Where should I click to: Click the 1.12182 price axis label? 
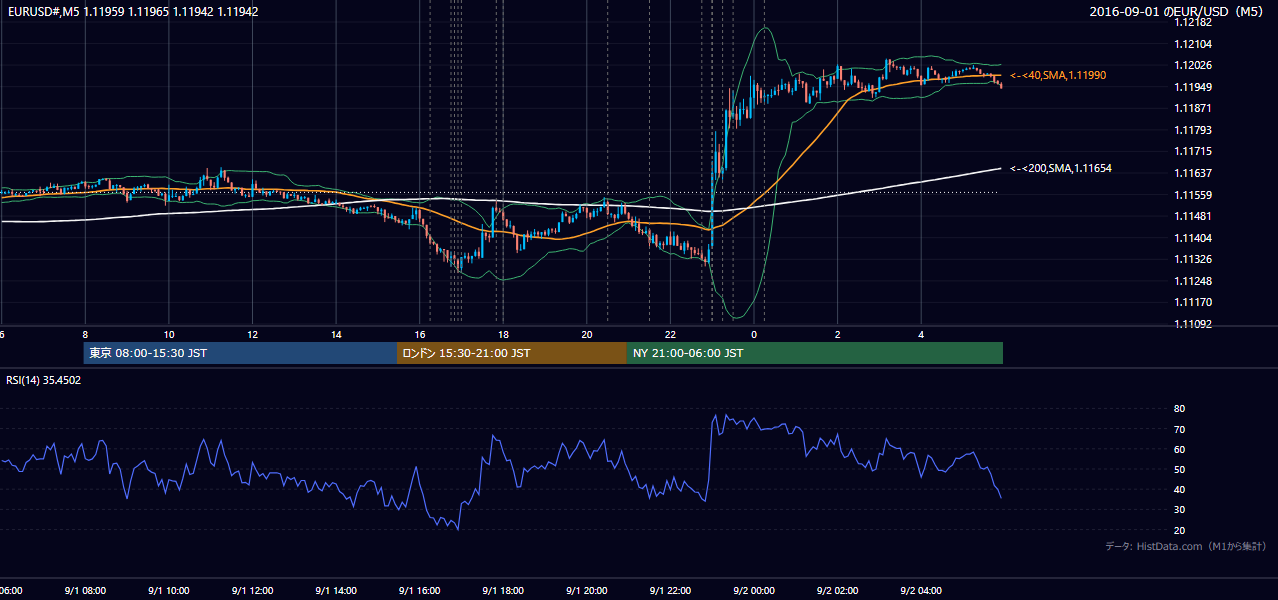coord(1193,22)
